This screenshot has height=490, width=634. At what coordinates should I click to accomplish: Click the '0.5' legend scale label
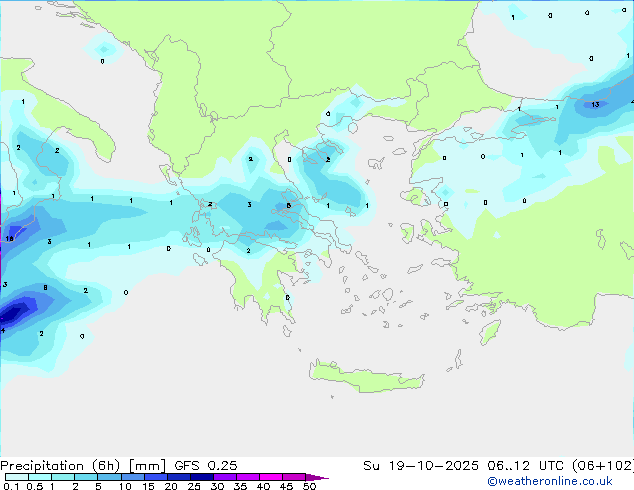(x=35, y=486)
